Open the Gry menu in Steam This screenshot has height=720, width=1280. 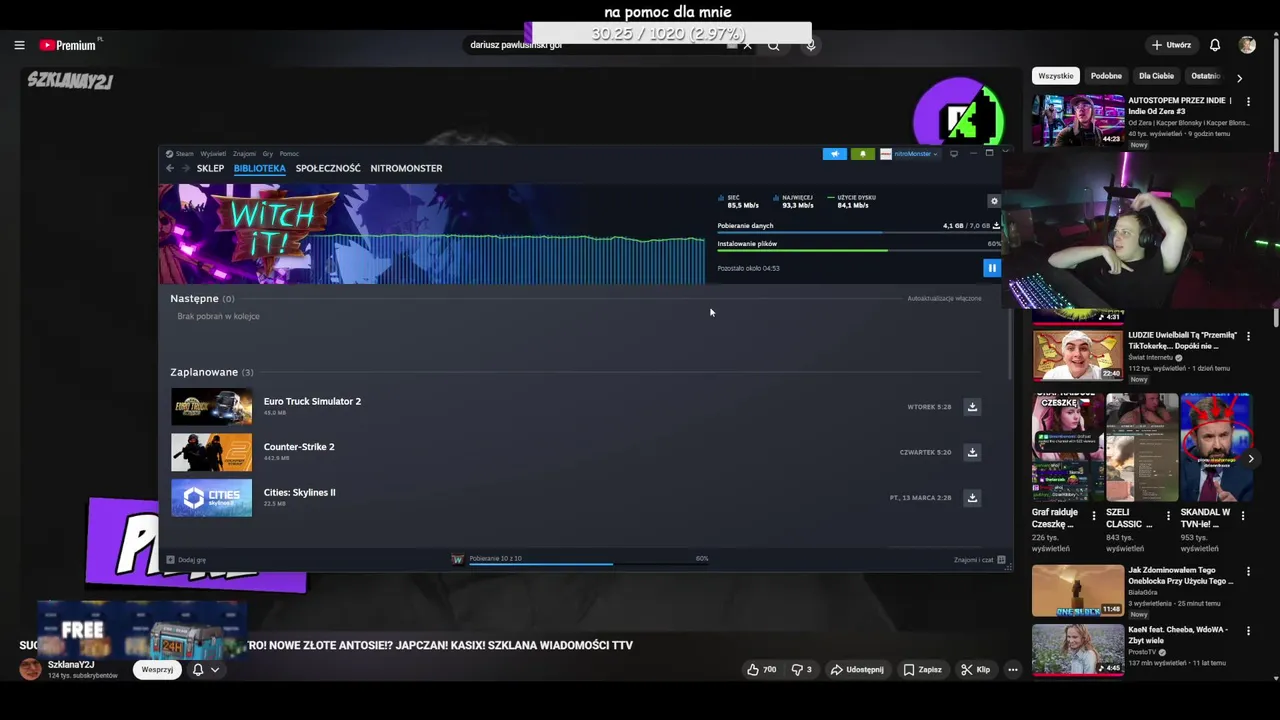pyautogui.click(x=268, y=154)
